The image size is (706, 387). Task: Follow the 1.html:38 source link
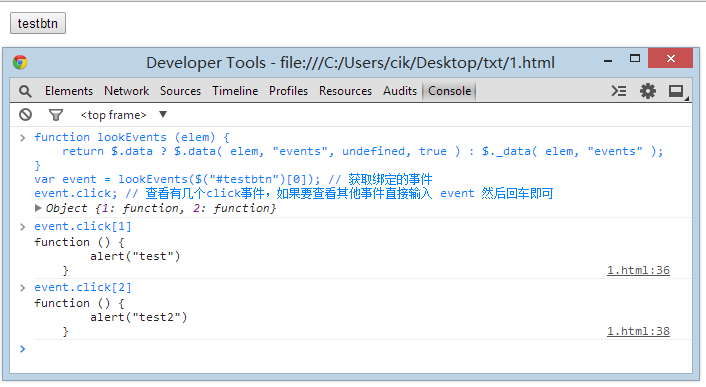(638, 331)
